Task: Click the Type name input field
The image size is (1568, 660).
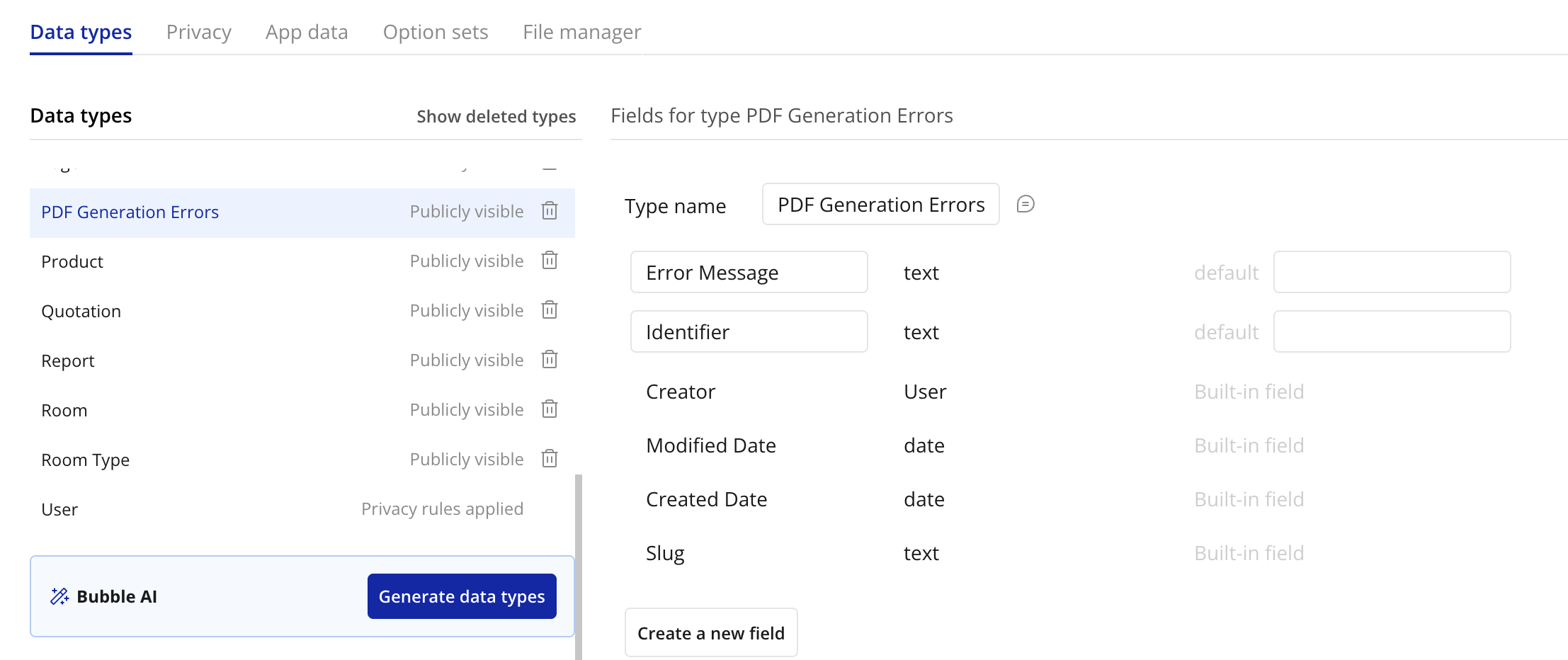Action: (x=880, y=205)
